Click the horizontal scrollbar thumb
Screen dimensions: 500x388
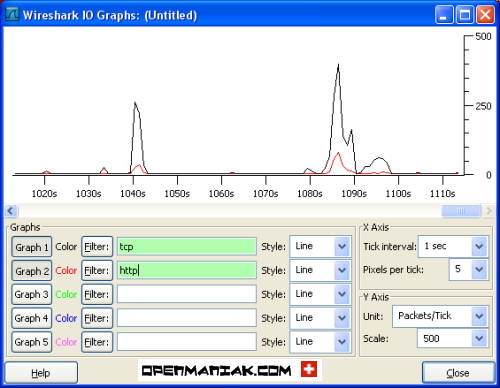[x=461, y=211]
